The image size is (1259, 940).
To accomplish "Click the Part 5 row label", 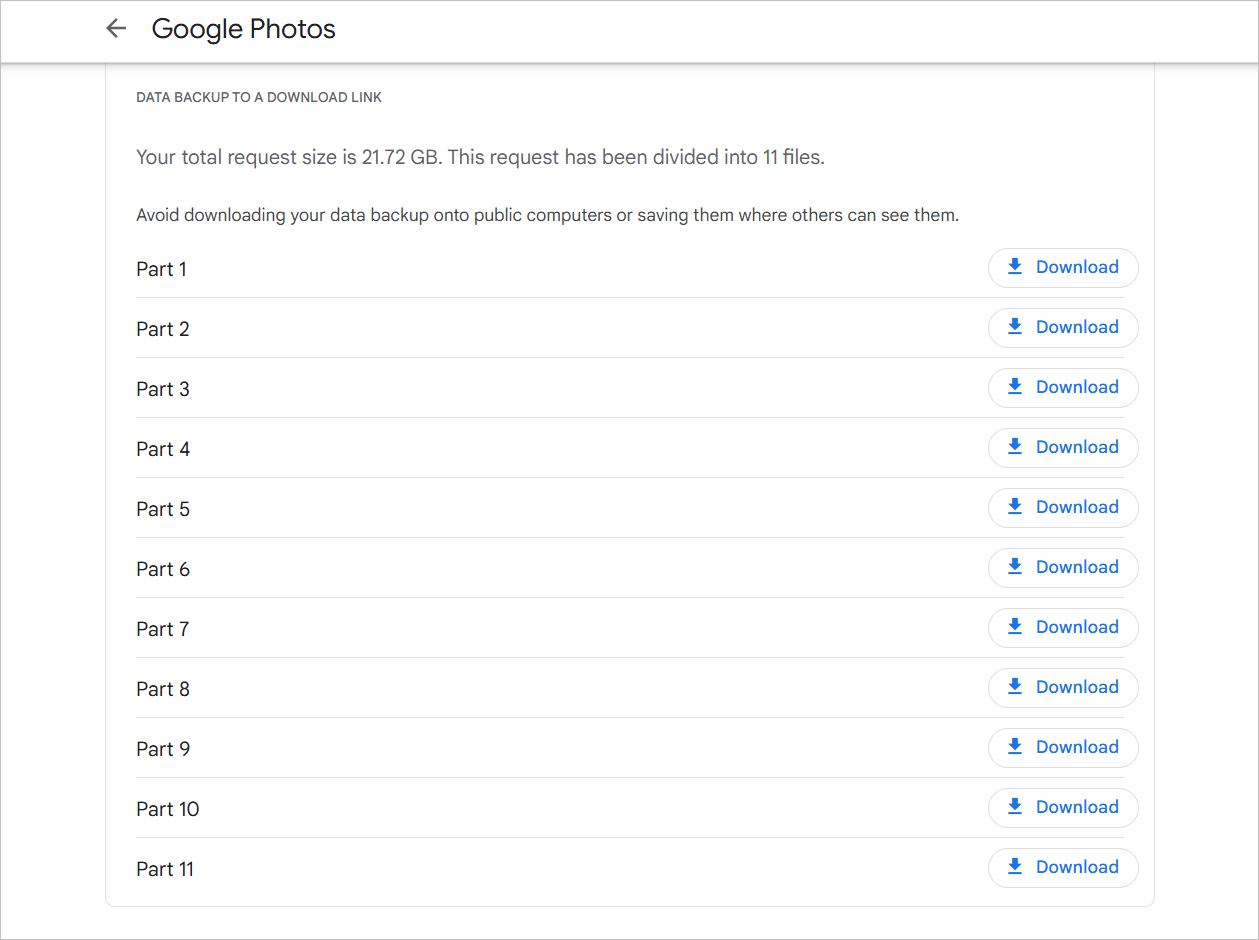I will pos(163,509).
